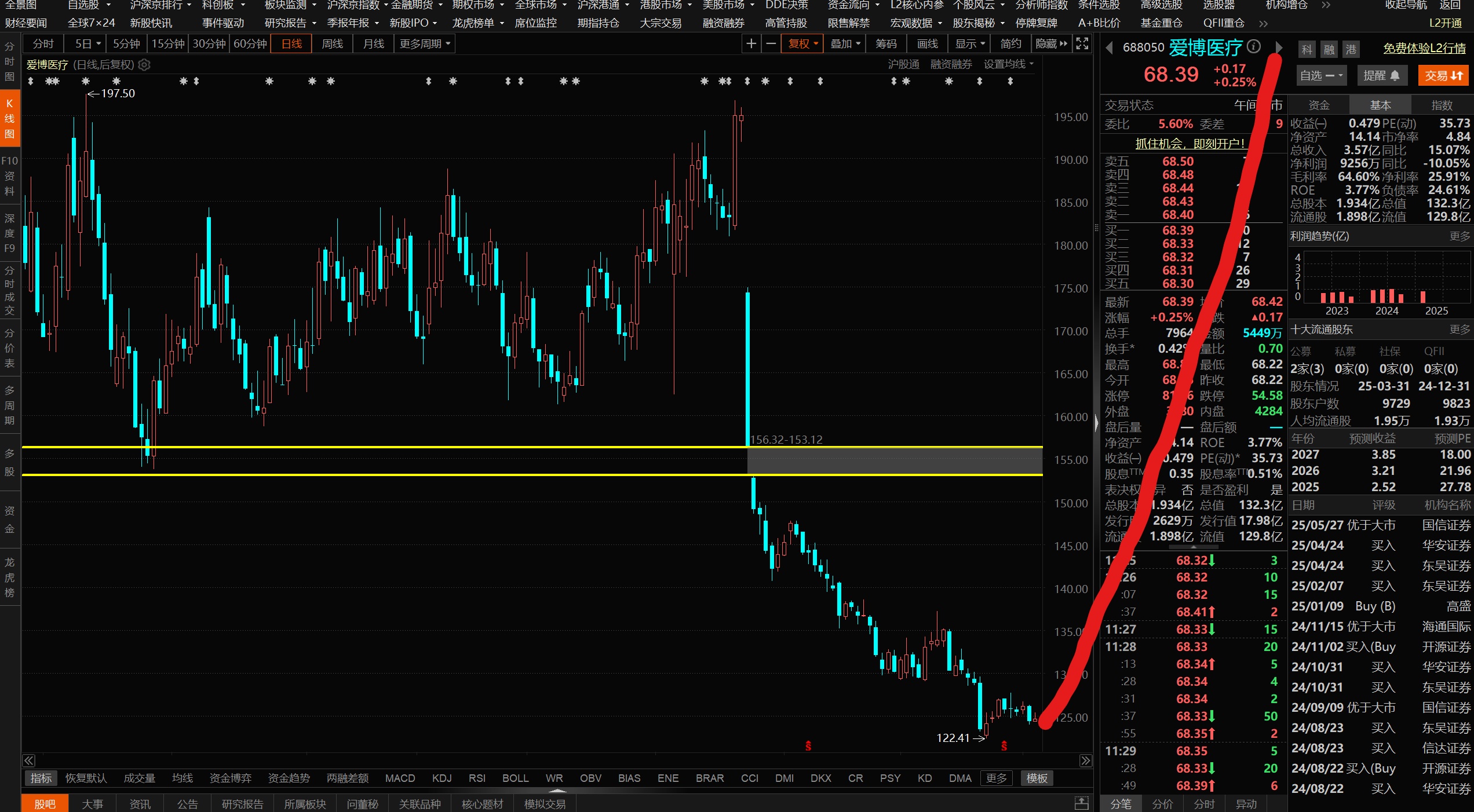This screenshot has height=812, width=1474.
Task: Jump to the end of the chart timeline
Action: coord(1086,760)
